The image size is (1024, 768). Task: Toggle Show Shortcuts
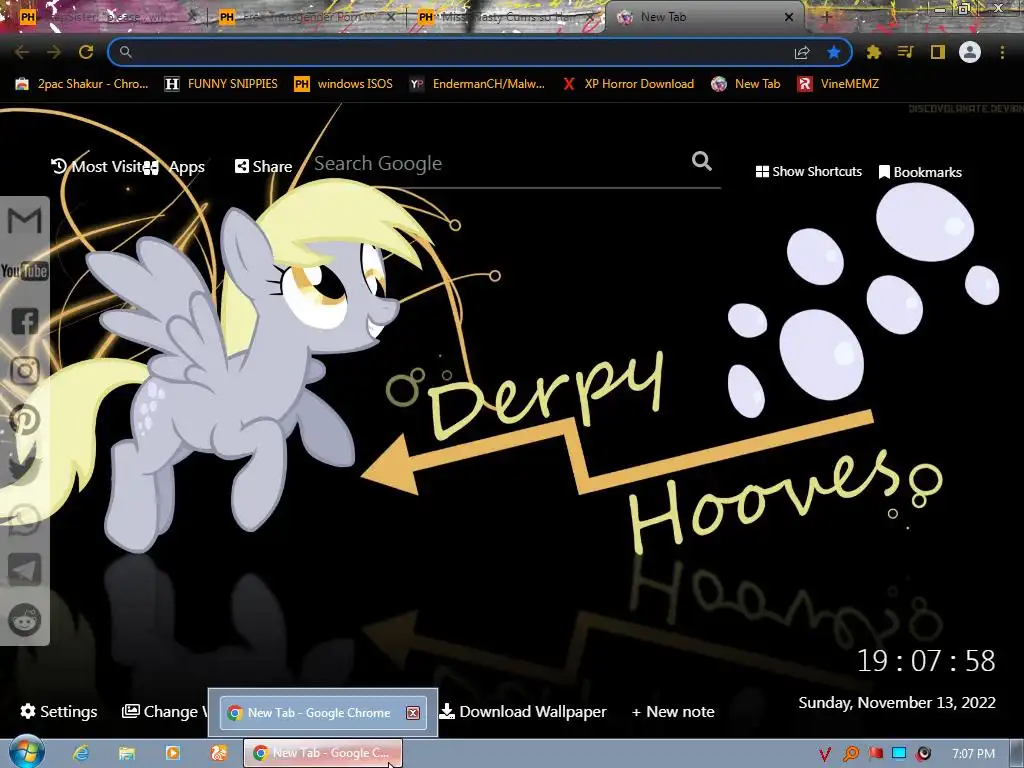[x=808, y=172]
